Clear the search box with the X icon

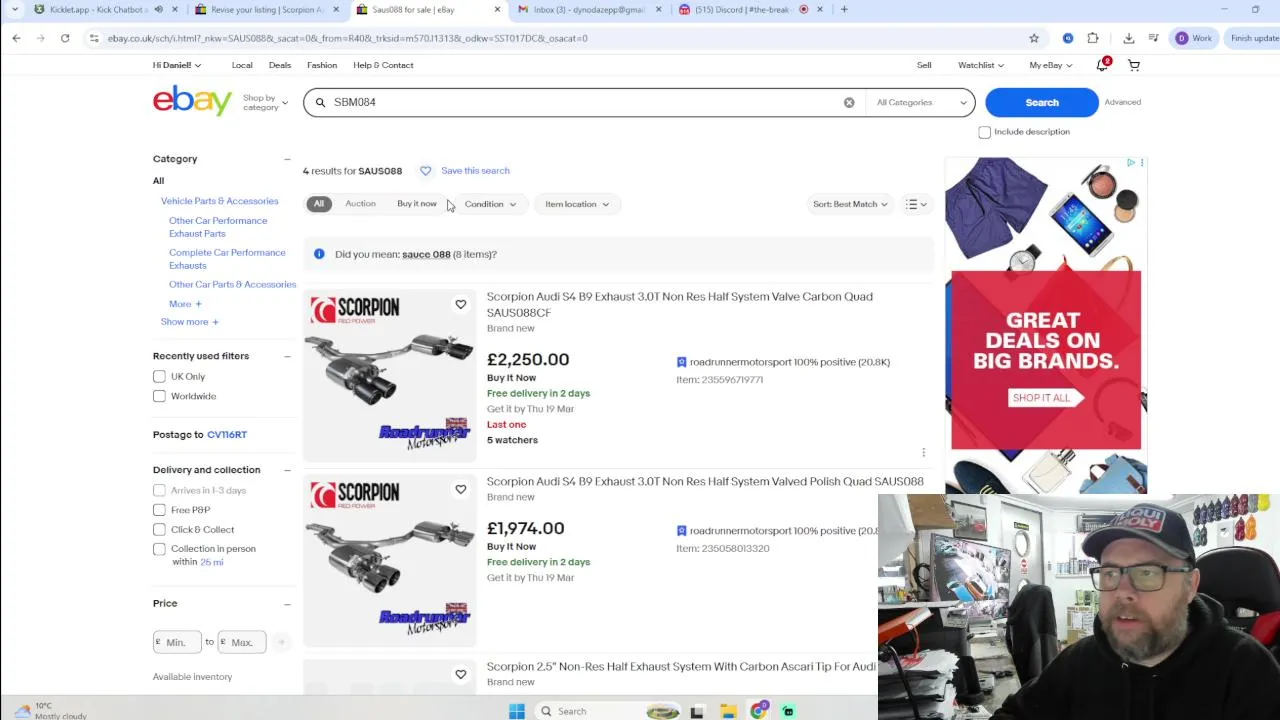(x=849, y=102)
